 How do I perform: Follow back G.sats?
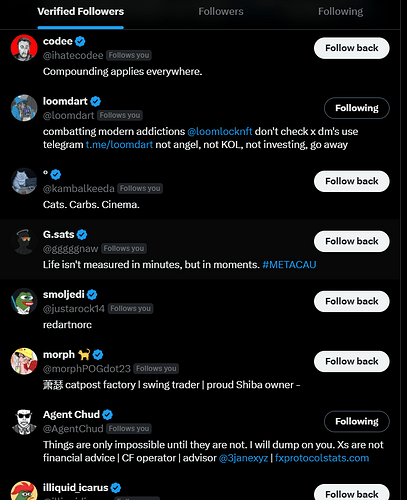[352, 241]
